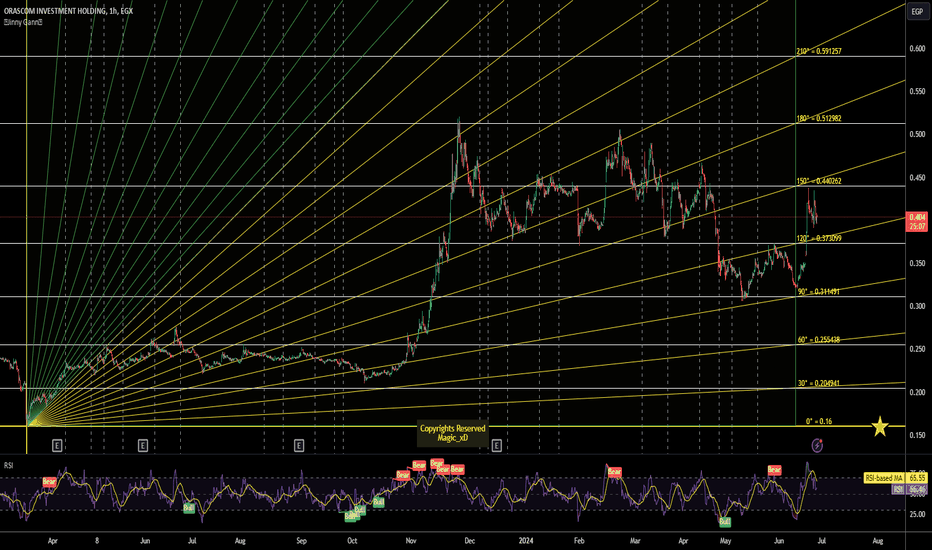Open the EGP currency selector
Screen dimensions: 932x550
coord(917,12)
